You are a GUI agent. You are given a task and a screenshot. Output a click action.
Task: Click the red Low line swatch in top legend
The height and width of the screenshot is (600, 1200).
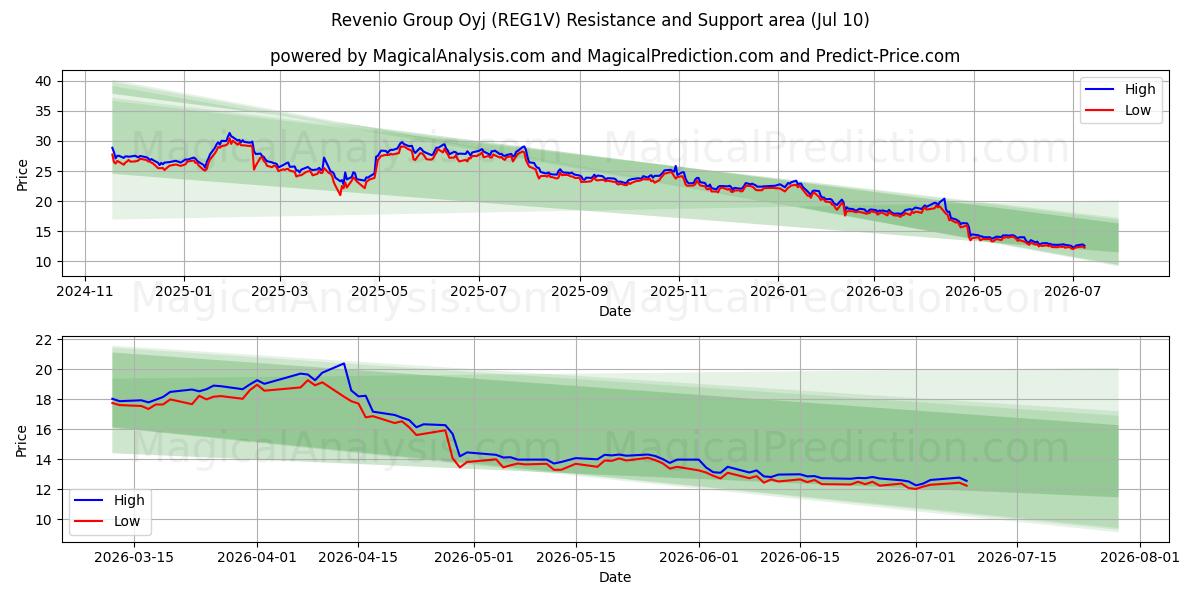pyautogui.click(x=1101, y=111)
